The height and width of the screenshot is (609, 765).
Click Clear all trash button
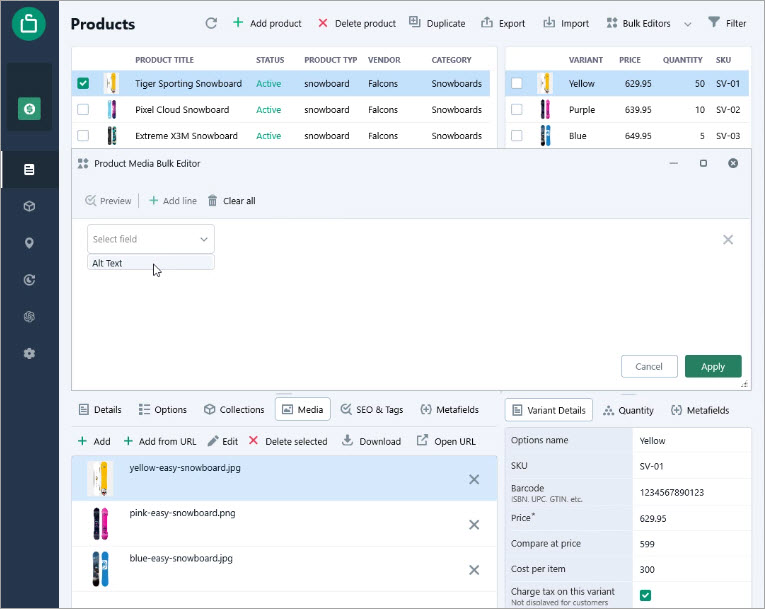(231, 201)
